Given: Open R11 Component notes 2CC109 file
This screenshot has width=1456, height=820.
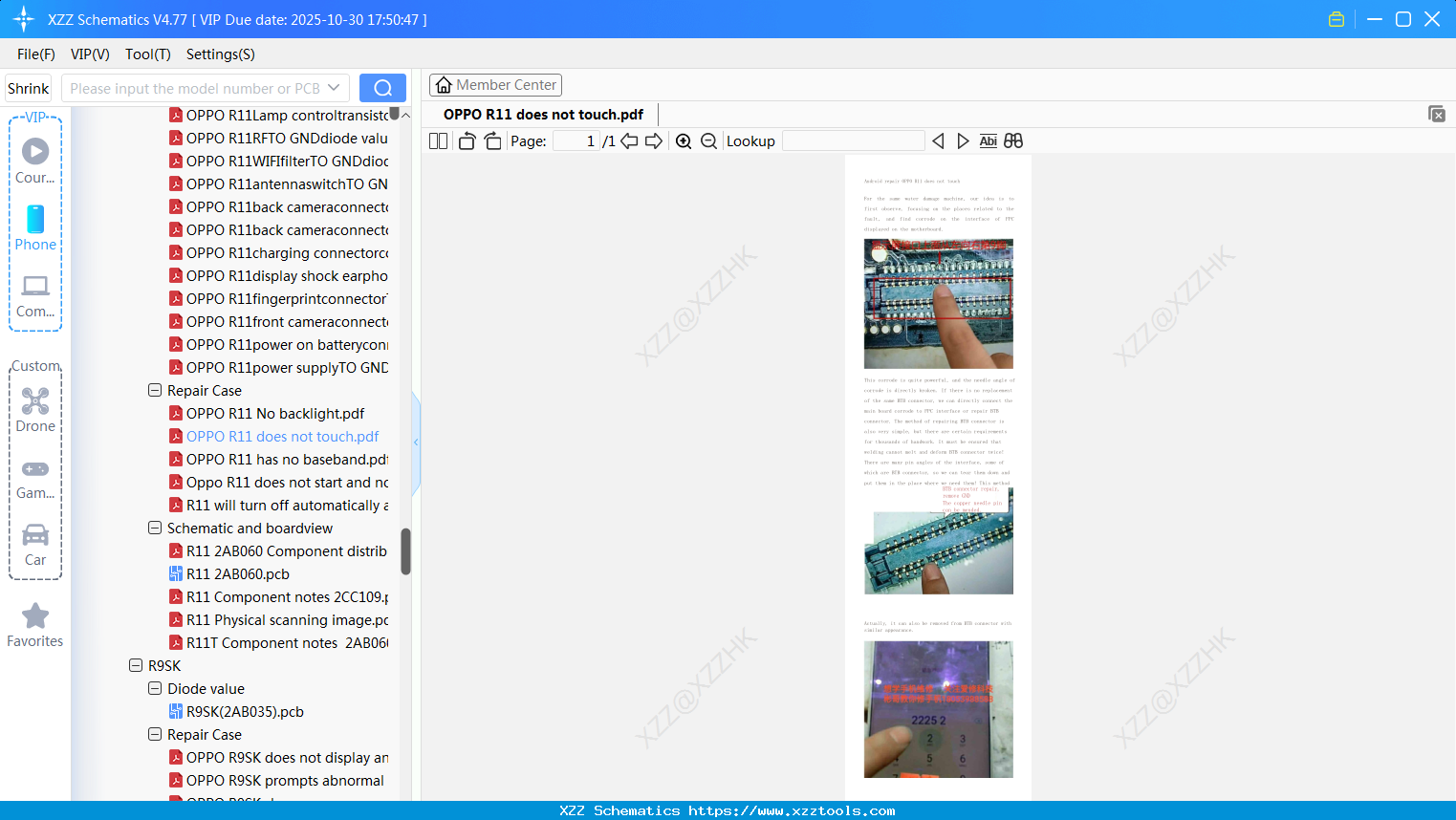Looking at the screenshot, I should coord(287,597).
